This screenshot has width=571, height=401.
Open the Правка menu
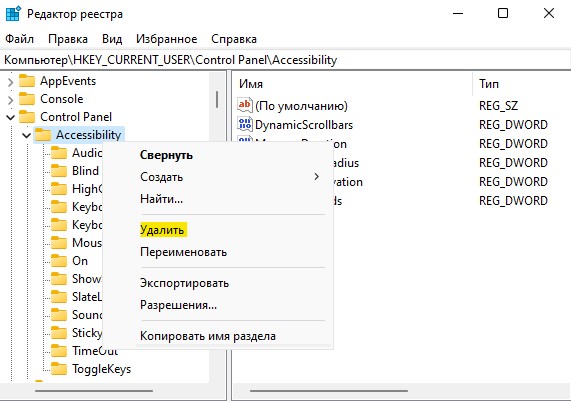(68, 39)
